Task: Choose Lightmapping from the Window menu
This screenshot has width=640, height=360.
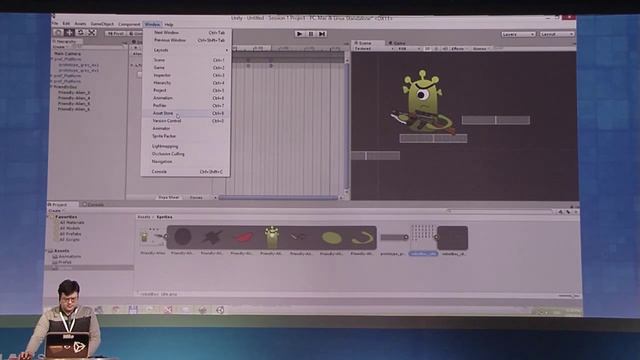Action: (186, 146)
